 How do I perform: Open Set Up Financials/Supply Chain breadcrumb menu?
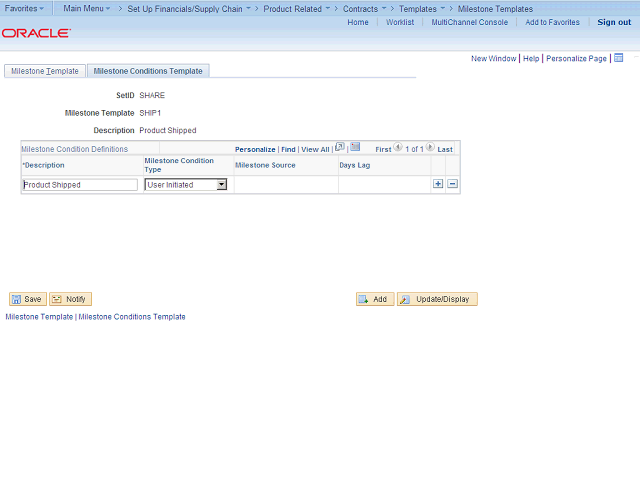click(x=189, y=9)
